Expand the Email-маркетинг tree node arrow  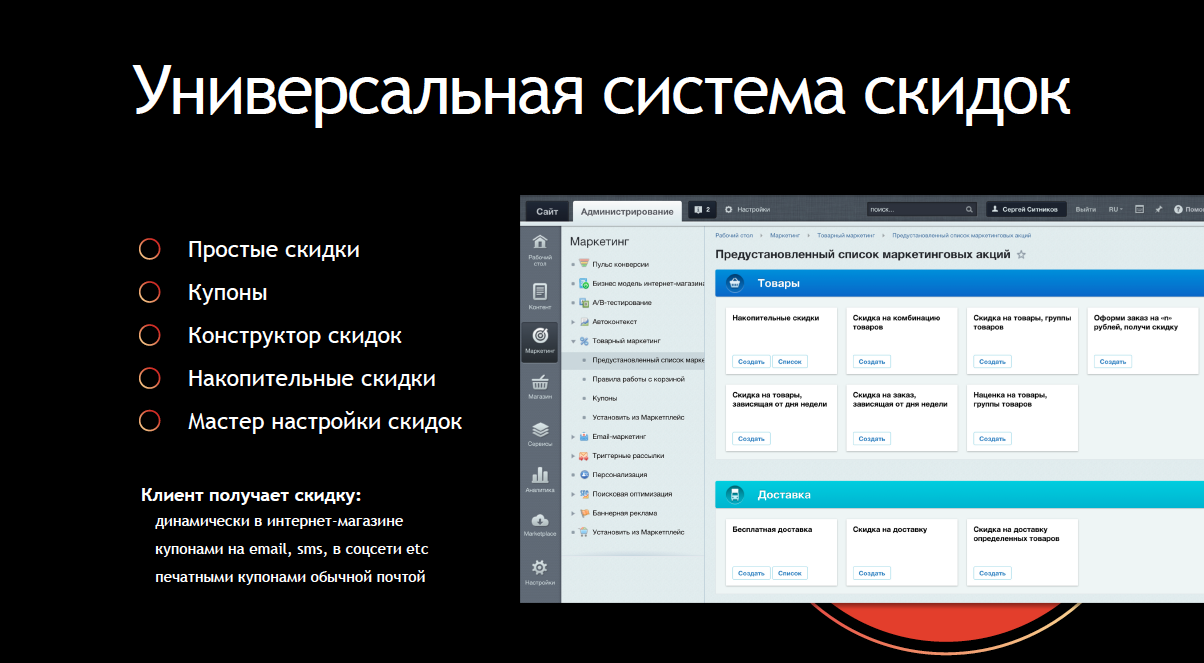[x=573, y=437]
